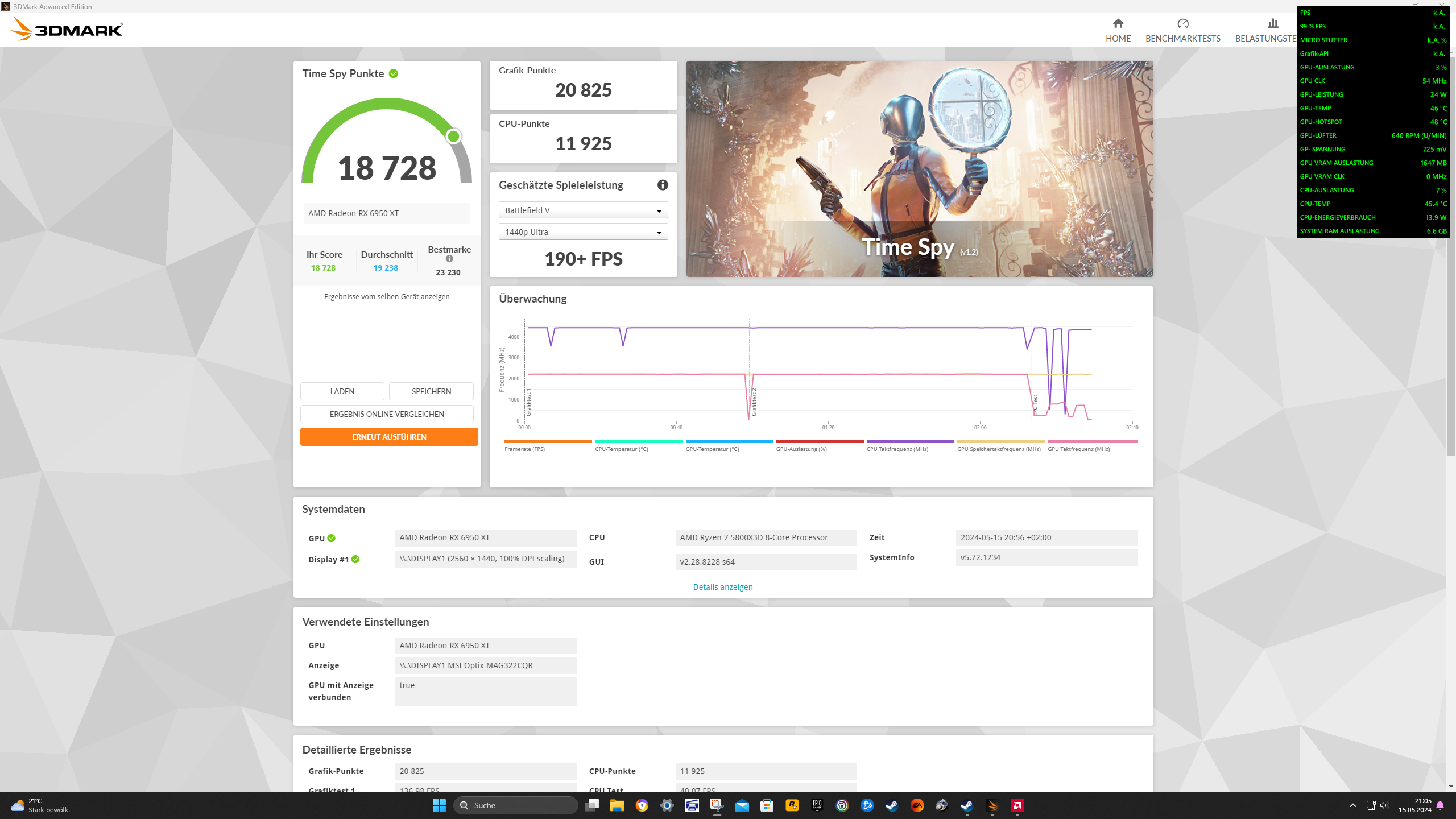
Task: Toggle Framerate (FPS) series in chart legend
Action: point(524,449)
